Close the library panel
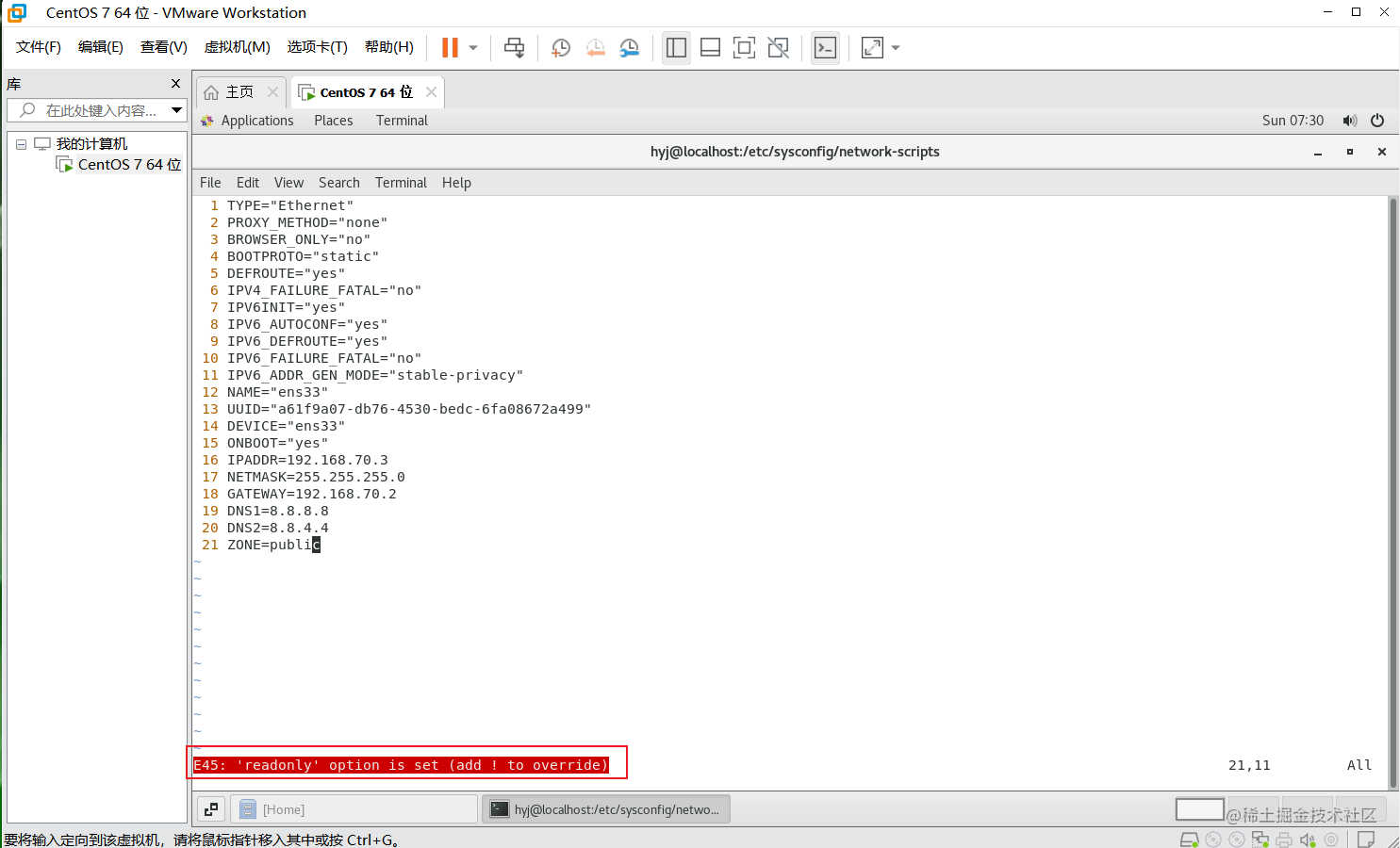The height and width of the screenshot is (848, 1400). pos(175,84)
